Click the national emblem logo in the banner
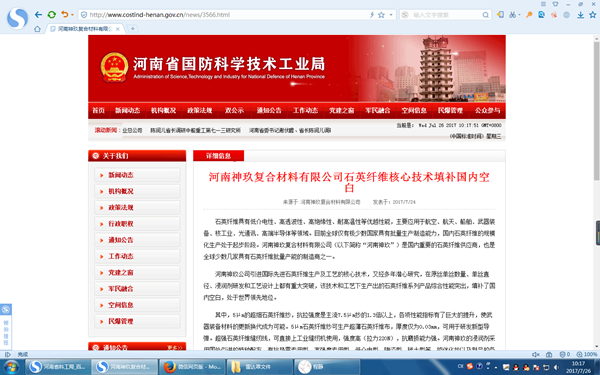The width and height of the screenshot is (600, 375). click(x=114, y=67)
